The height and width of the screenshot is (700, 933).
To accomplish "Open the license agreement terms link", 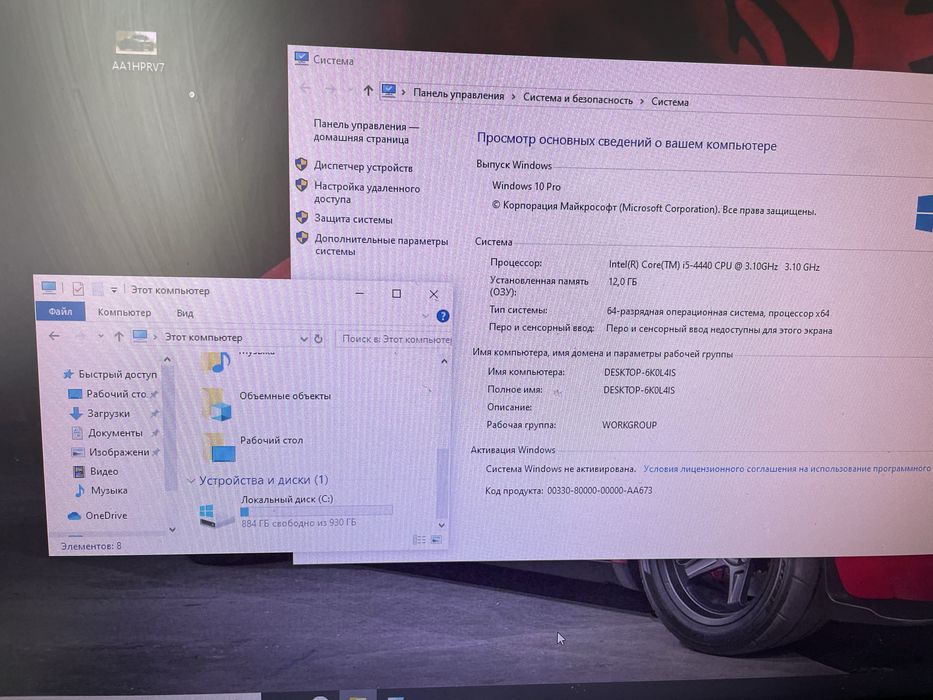I will pyautogui.click(x=787, y=469).
